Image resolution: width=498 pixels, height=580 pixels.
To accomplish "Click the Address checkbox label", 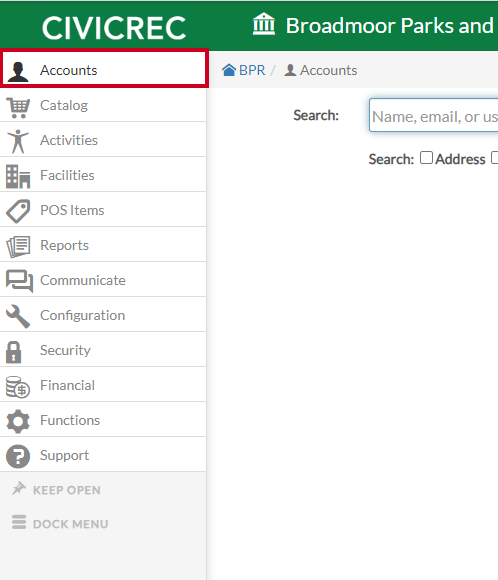I will click(460, 159).
